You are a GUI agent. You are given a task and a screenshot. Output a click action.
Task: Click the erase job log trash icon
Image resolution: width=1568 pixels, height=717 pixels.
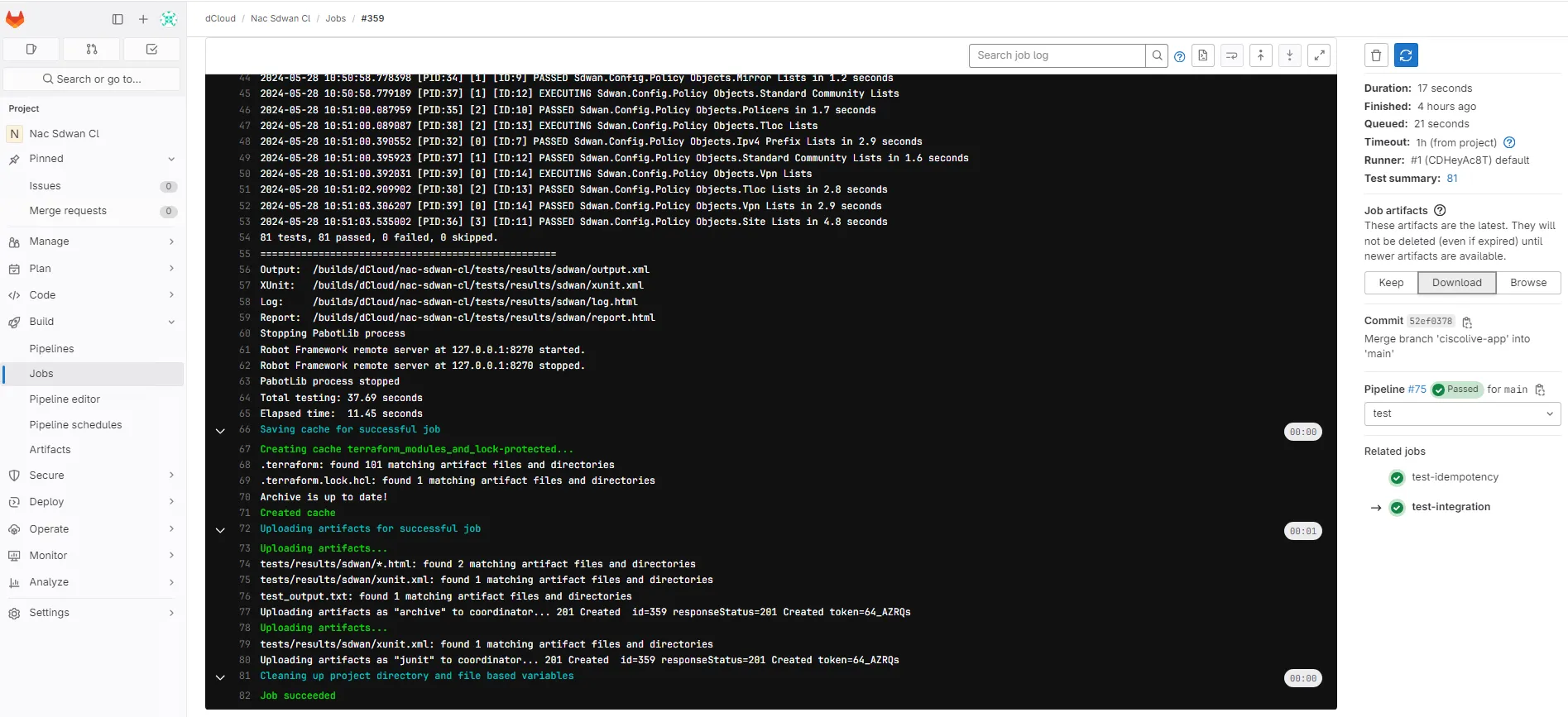pyautogui.click(x=1376, y=55)
